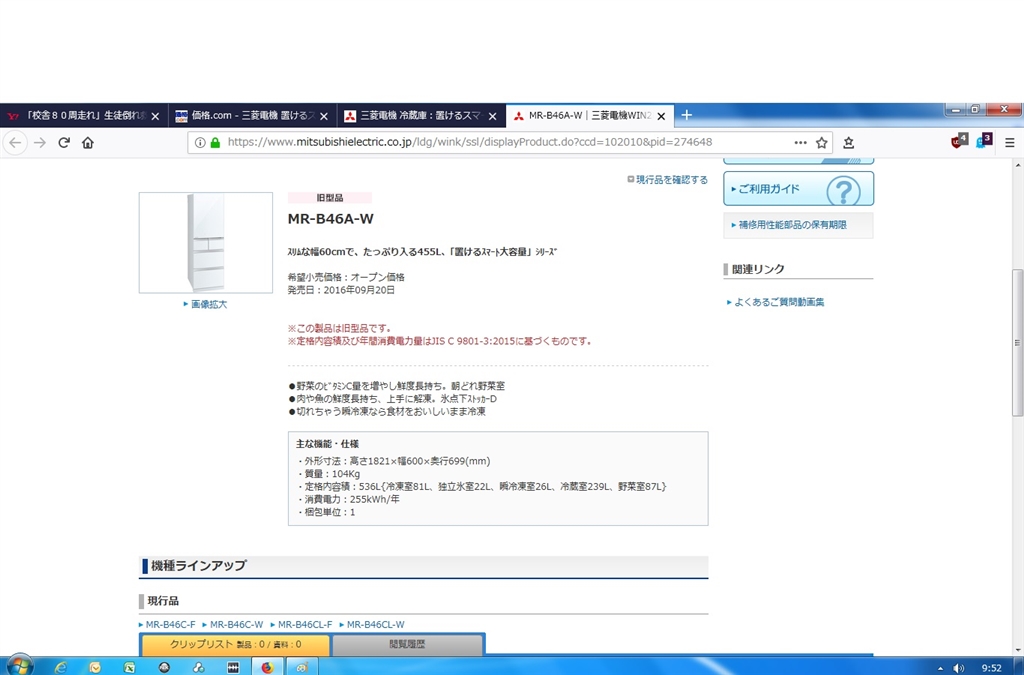The height and width of the screenshot is (675, 1024).
Task: Click the 旧型品 label badge
Action: click(x=330, y=198)
